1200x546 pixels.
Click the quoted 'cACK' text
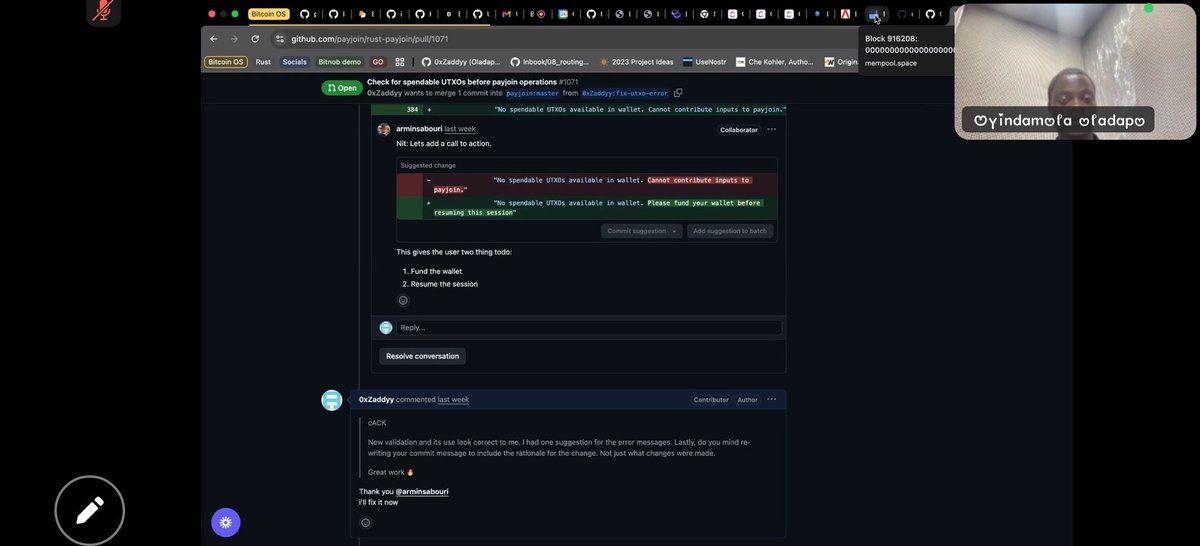tap(377, 423)
